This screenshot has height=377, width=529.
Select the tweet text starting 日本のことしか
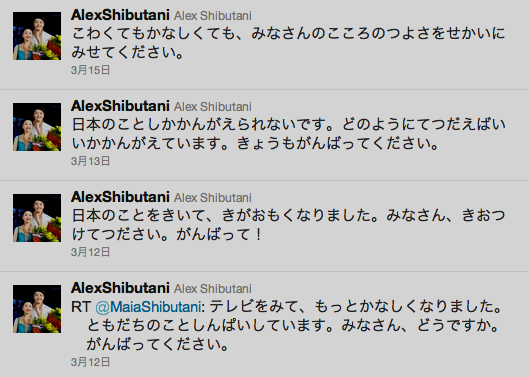[x=288, y=134]
